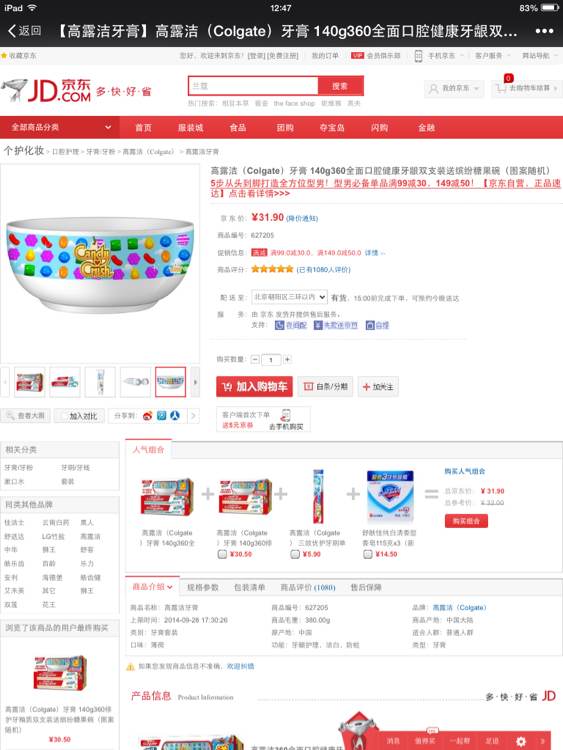Image resolution: width=563 pixels, height=750 pixels.
Task: Click the red 购买组合 button
Action: (x=466, y=521)
